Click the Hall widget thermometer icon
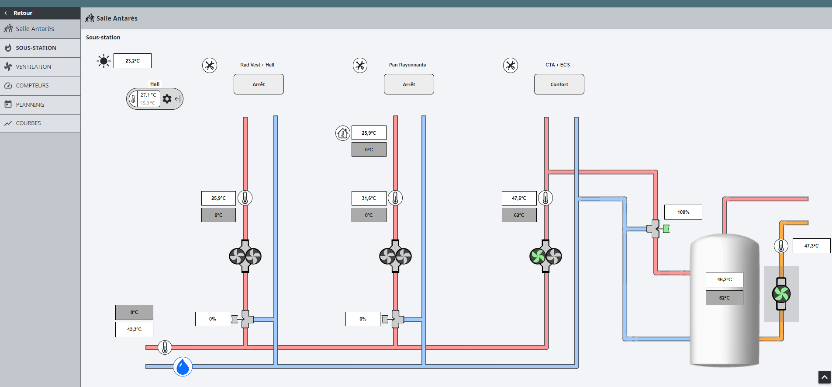Viewport: 832px width, 387px height. (x=133, y=99)
